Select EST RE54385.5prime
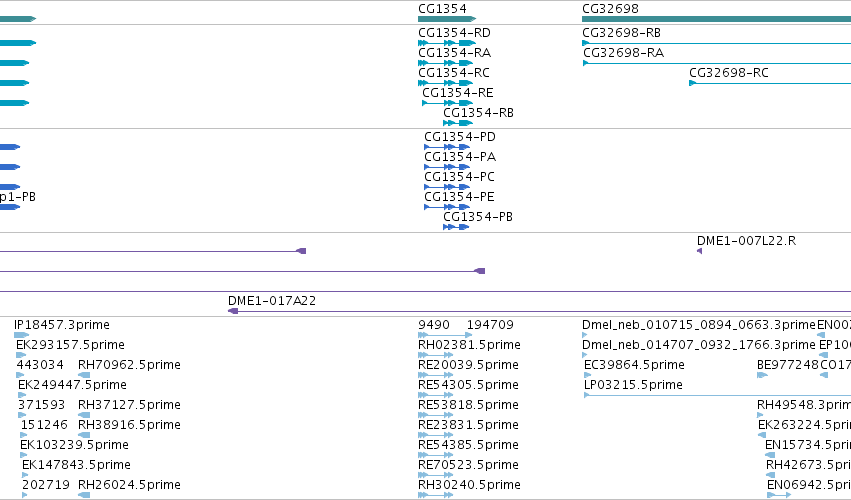Image resolution: width=851 pixels, height=500 pixels. click(x=468, y=445)
